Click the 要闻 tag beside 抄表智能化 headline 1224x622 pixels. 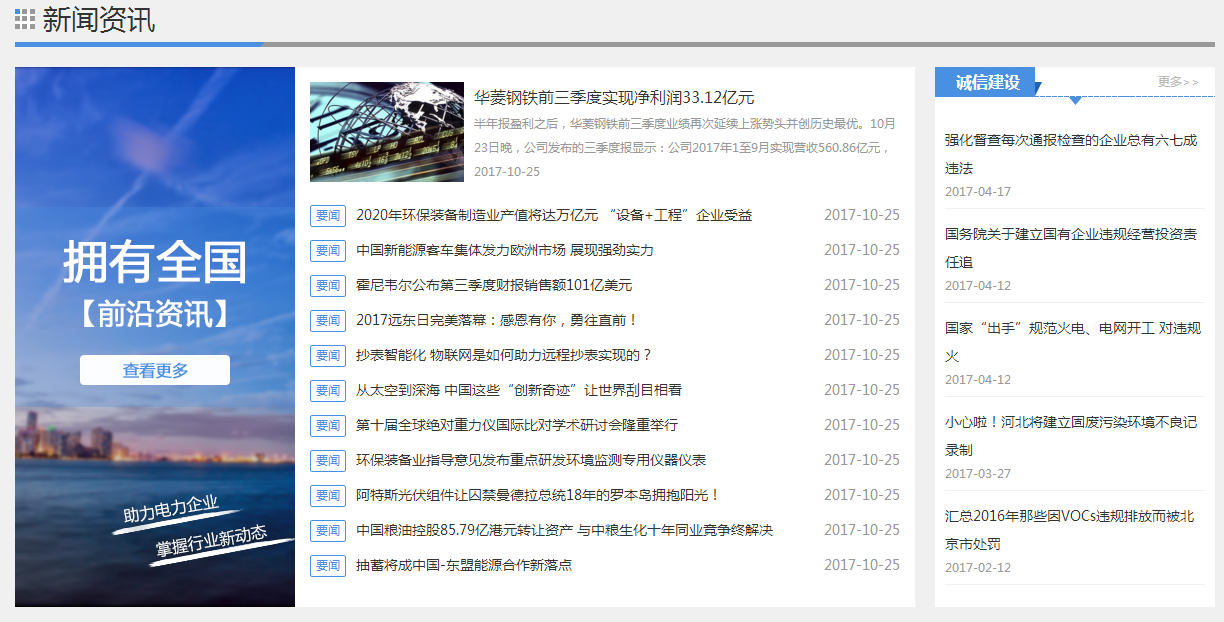point(327,355)
